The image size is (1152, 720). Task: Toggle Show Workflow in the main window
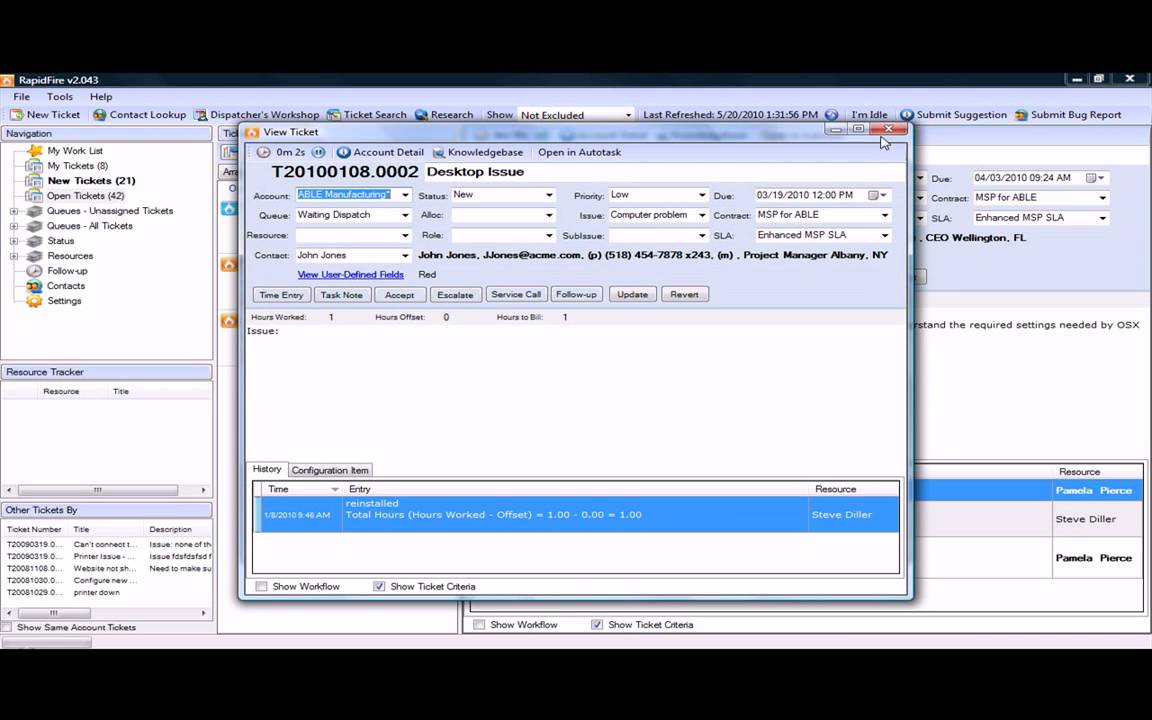click(479, 624)
